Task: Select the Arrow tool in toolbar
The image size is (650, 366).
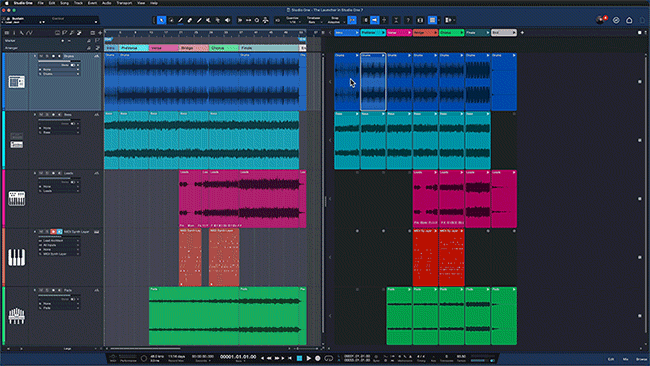Action: [162, 20]
